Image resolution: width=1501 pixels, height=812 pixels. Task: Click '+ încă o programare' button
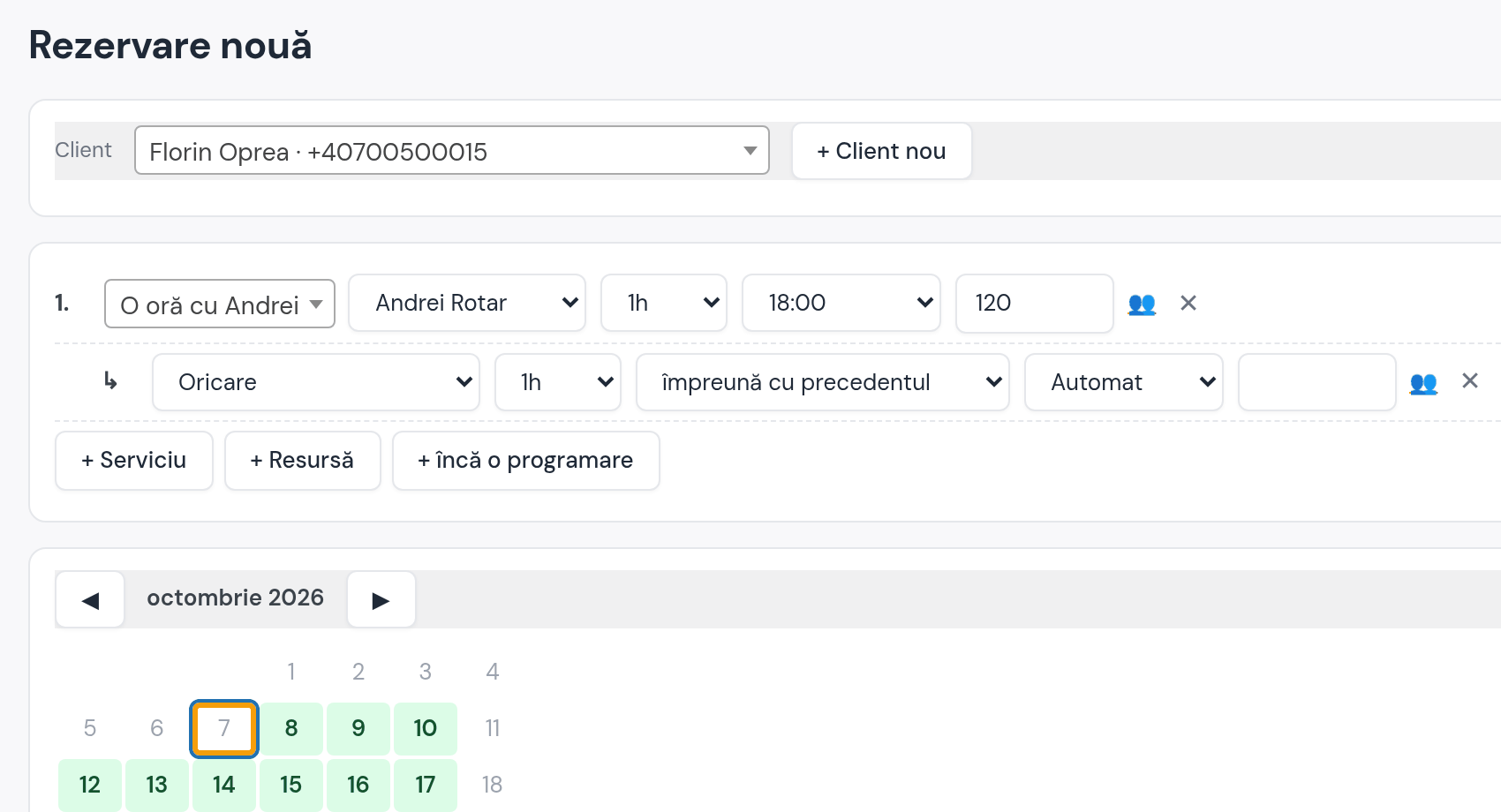[x=526, y=460]
